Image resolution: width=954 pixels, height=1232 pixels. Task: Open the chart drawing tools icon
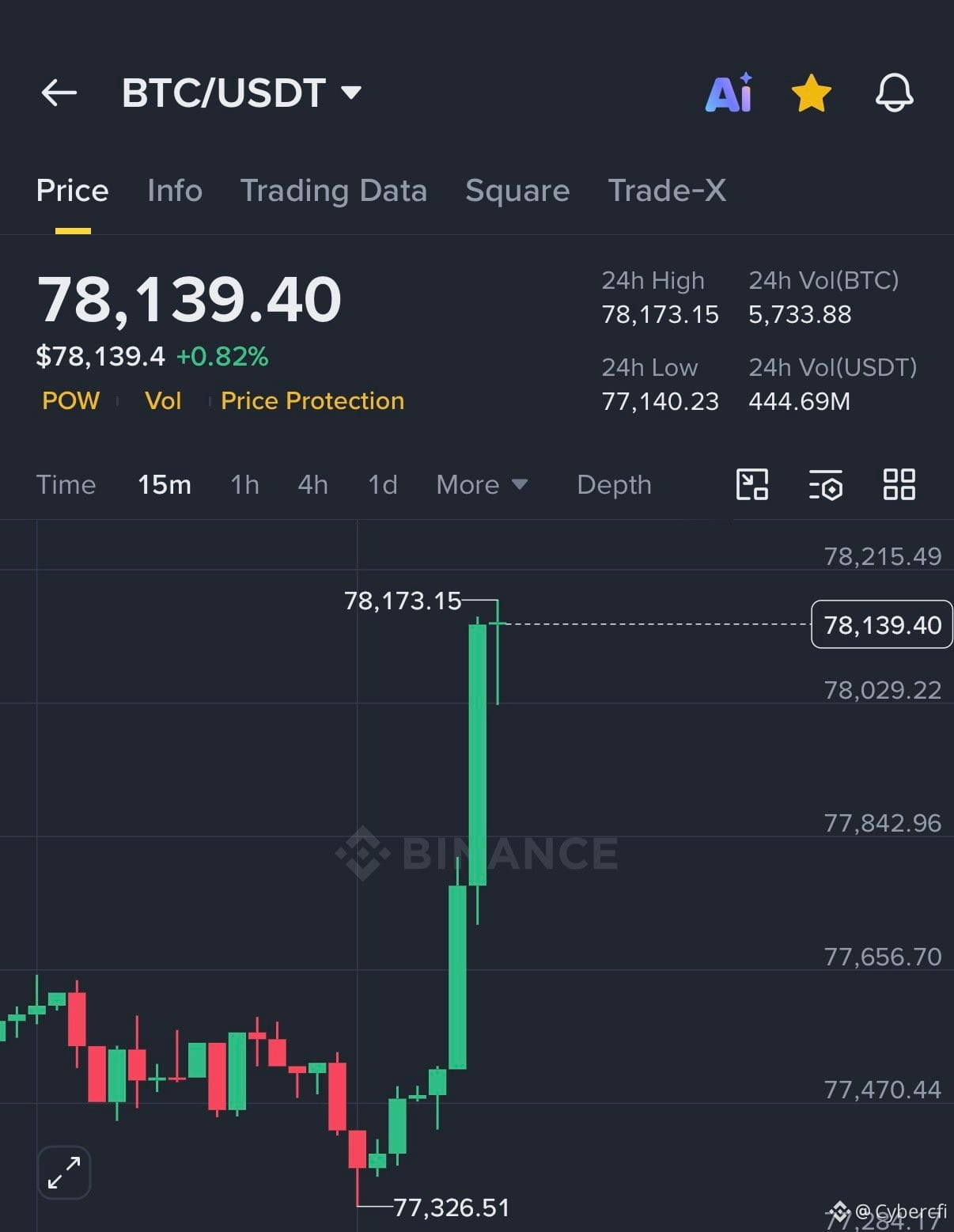pos(752,484)
